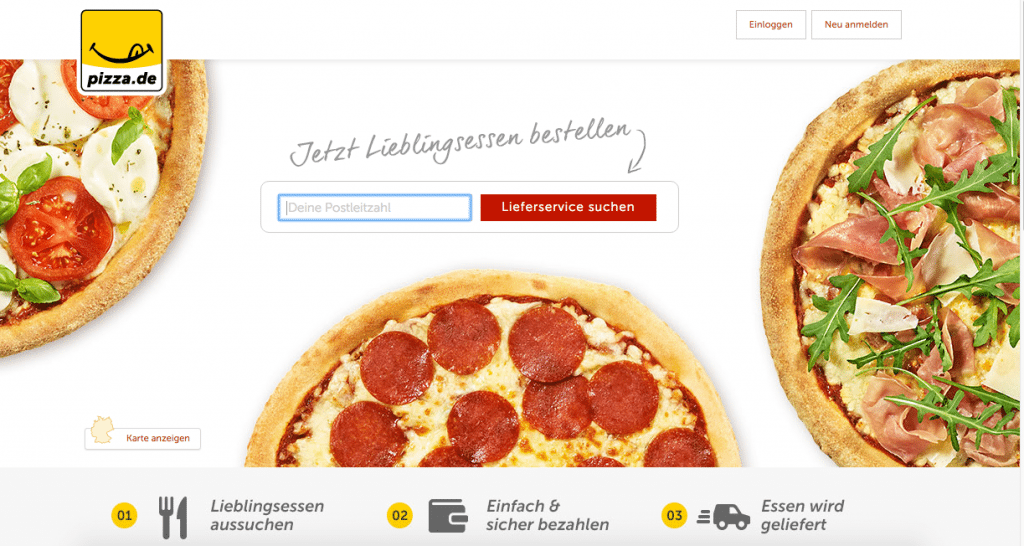Image resolution: width=1024 pixels, height=546 pixels.
Task: Select the Essen wird geliefert text
Action: 803,515
